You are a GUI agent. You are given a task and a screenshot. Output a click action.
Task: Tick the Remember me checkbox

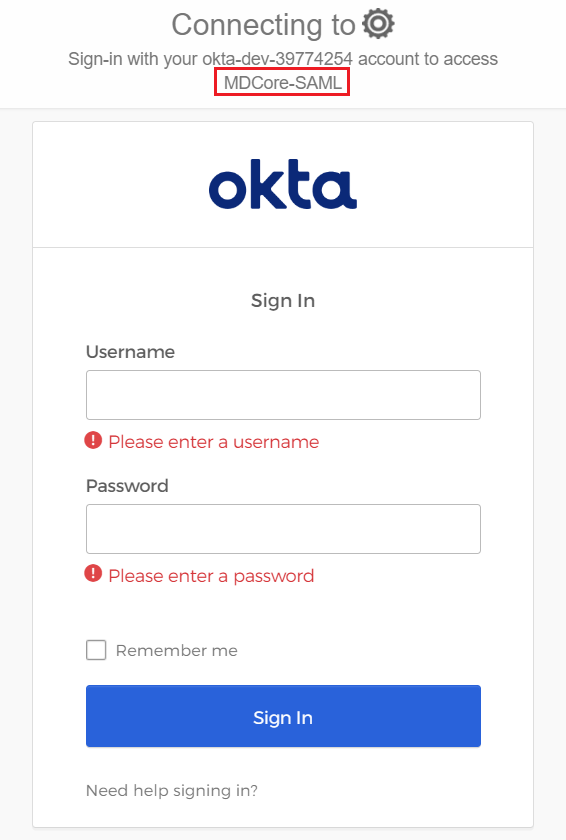coord(96,650)
